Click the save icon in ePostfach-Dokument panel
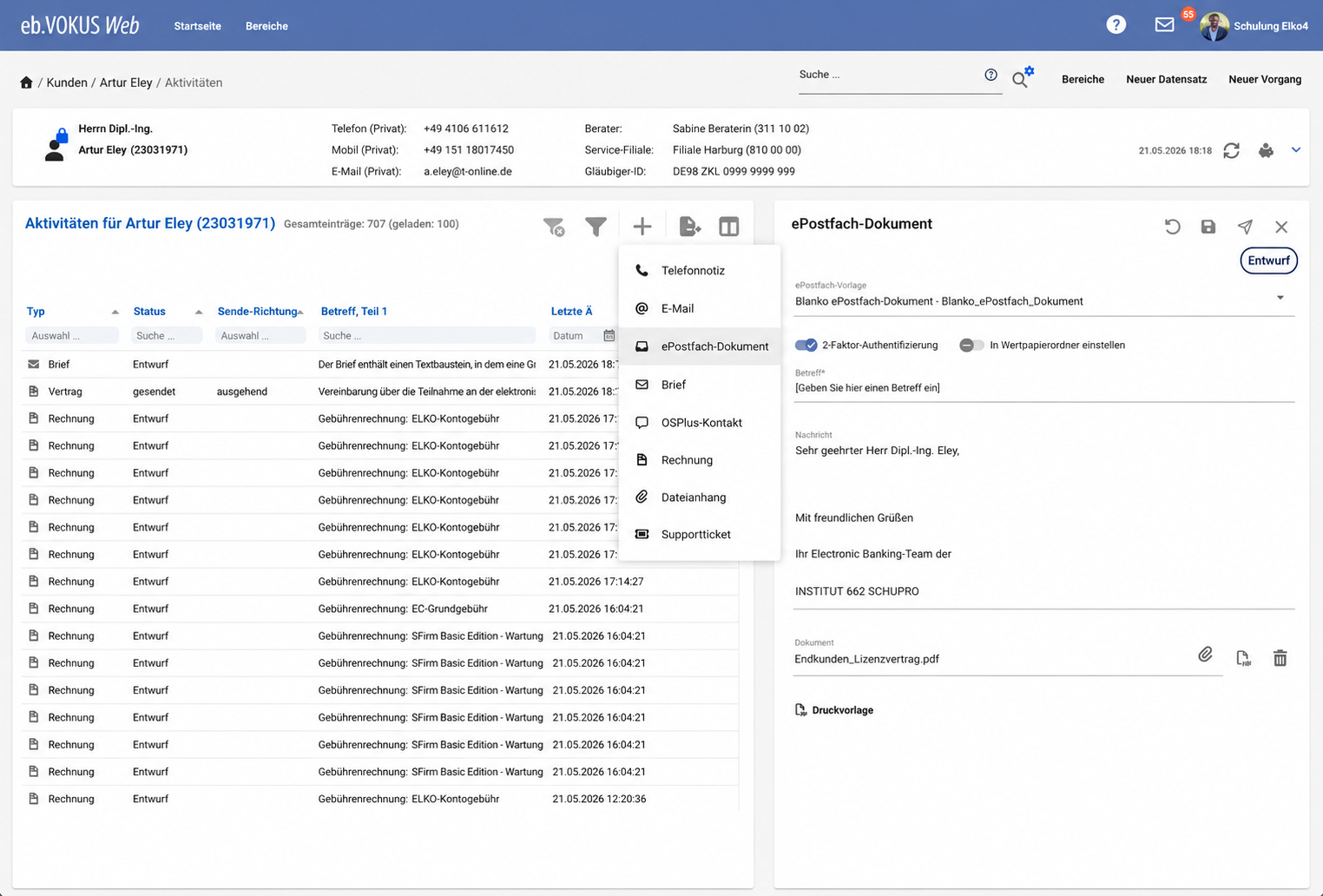 point(1208,227)
